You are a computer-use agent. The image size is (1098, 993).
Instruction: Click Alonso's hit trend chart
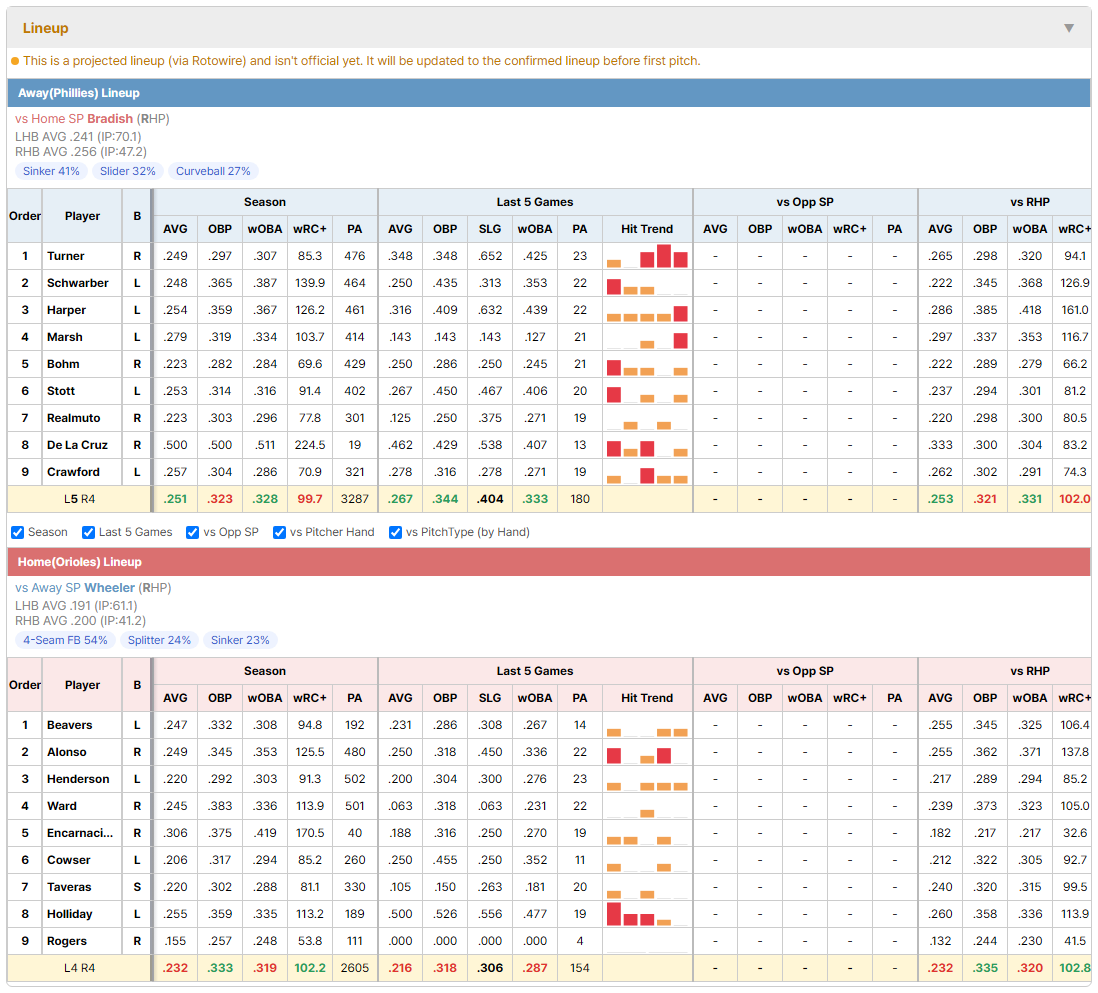(x=647, y=753)
